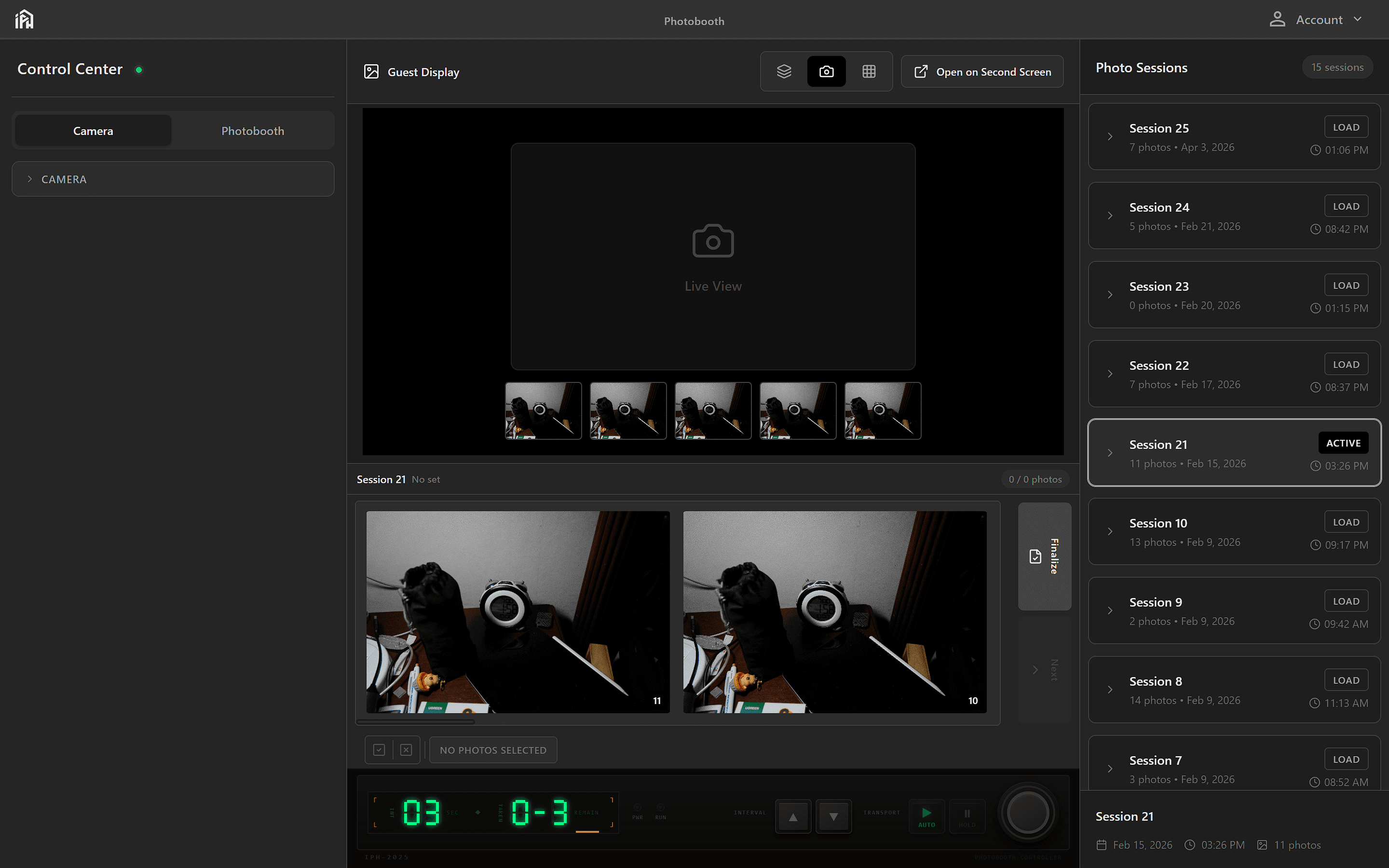Expand the CAMERA section
Screen dimensions: 1389x868
(173, 179)
